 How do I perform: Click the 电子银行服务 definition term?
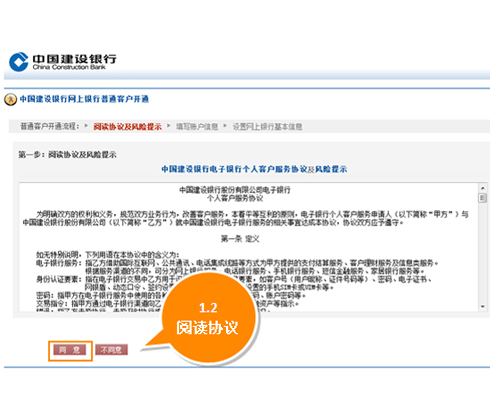(59, 263)
